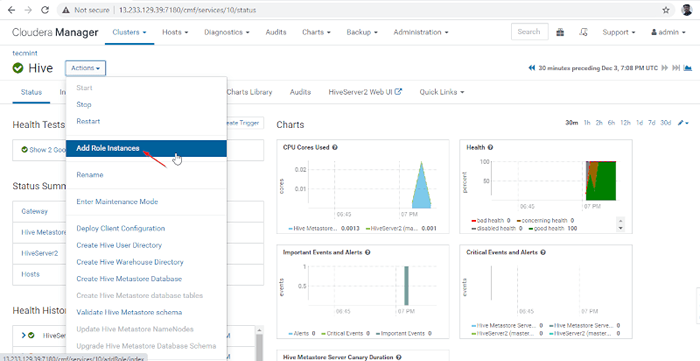Click the browser reload icon
This screenshot has height=361, width=700.
click(x=45, y=10)
